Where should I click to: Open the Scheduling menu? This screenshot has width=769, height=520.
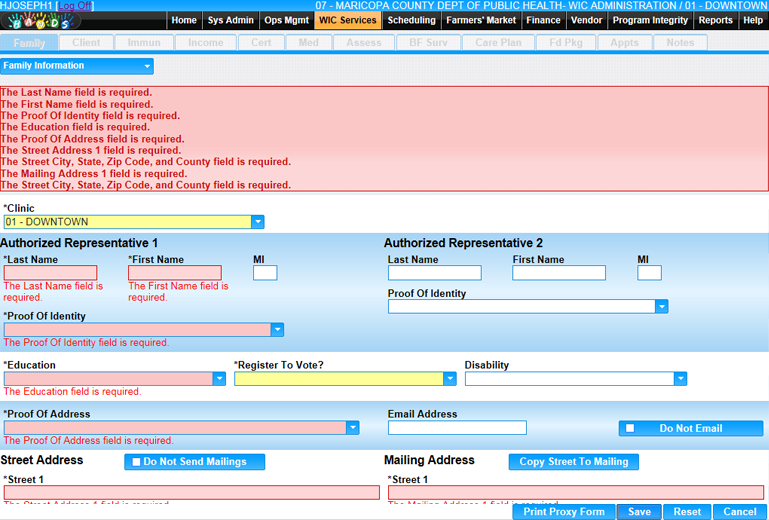click(x=412, y=20)
